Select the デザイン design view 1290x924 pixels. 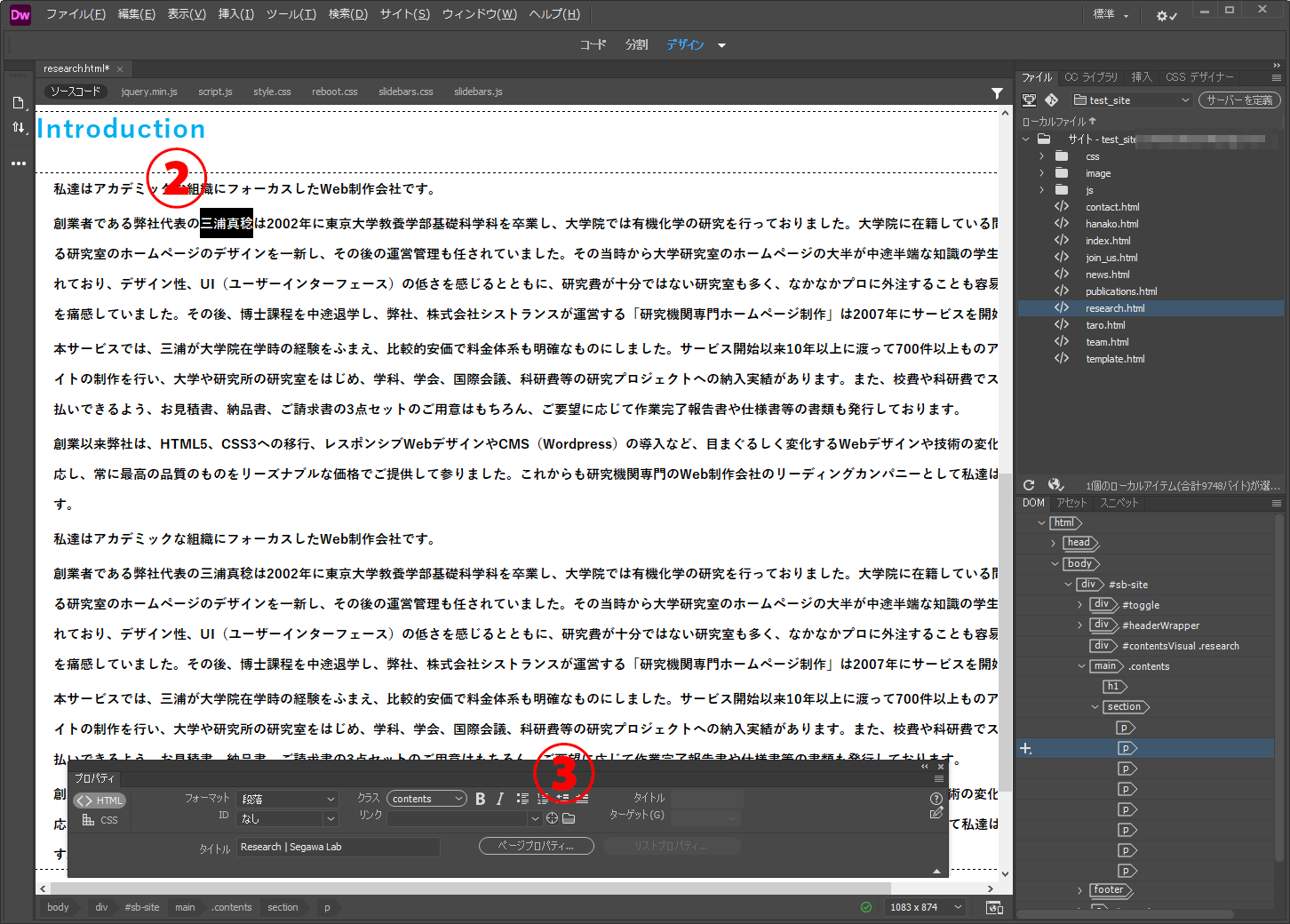[685, 44]
